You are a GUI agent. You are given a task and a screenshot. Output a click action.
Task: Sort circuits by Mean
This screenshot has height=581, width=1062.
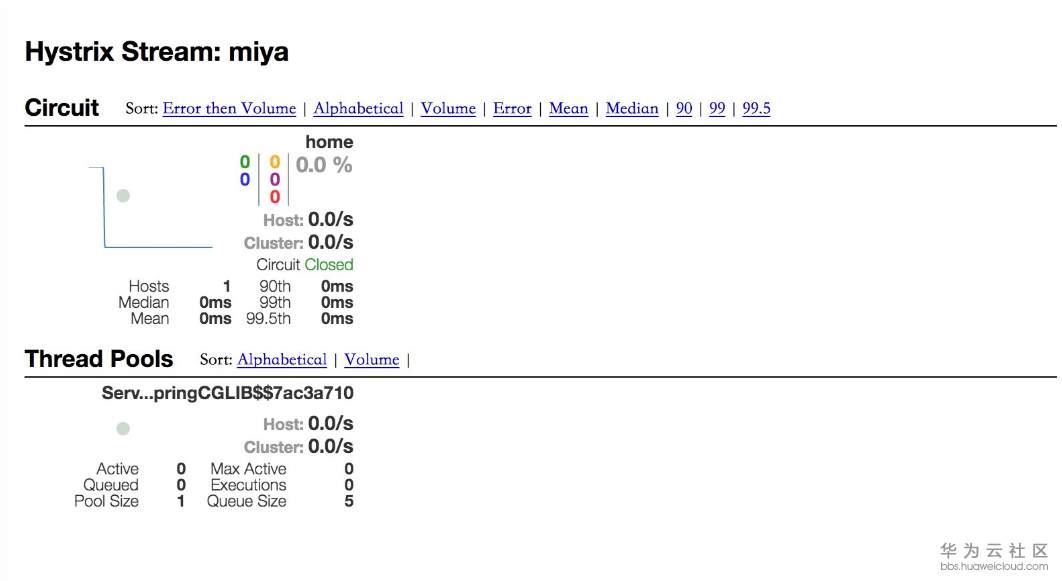coord(568,108)
